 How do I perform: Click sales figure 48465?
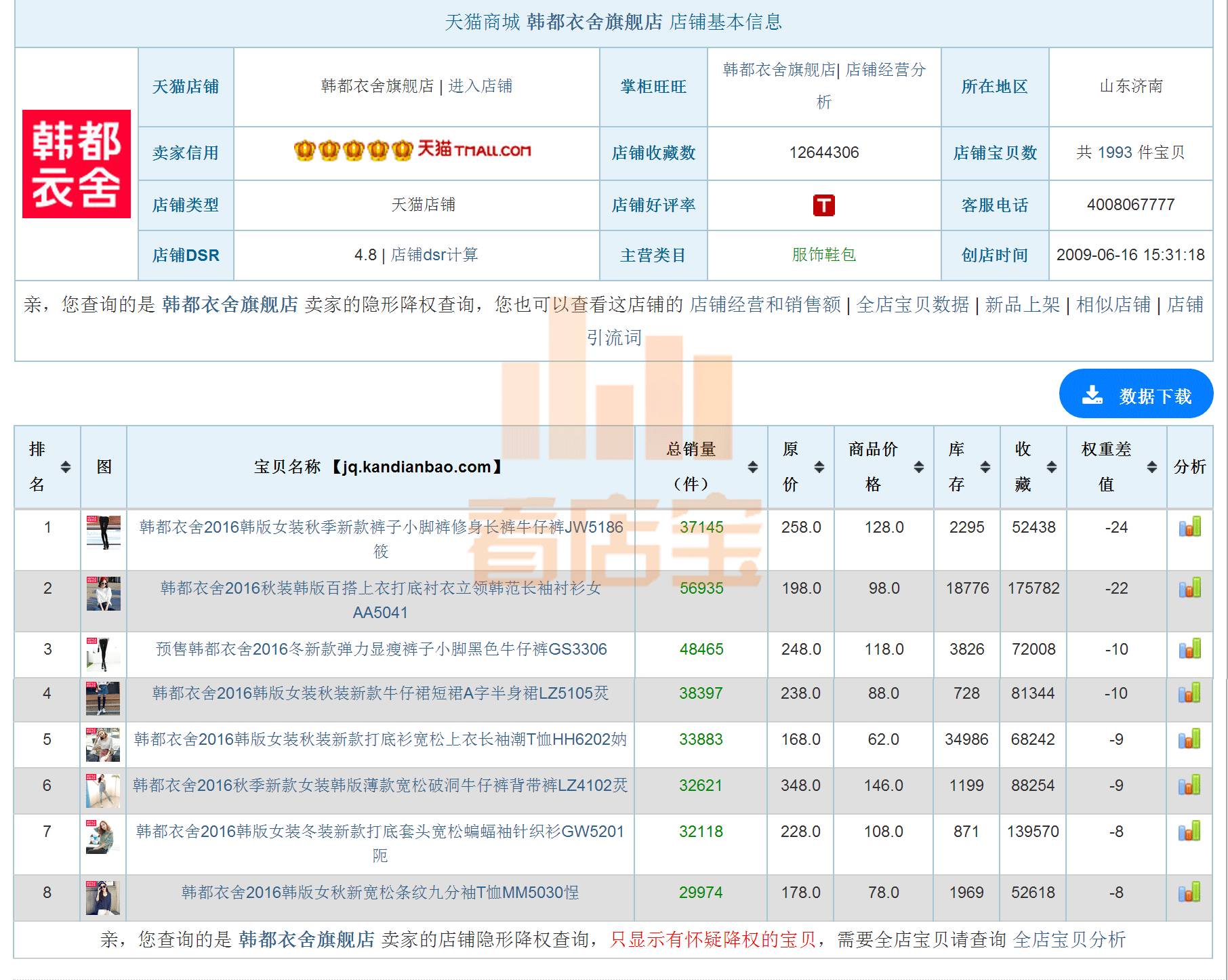[x=701, y=649]
